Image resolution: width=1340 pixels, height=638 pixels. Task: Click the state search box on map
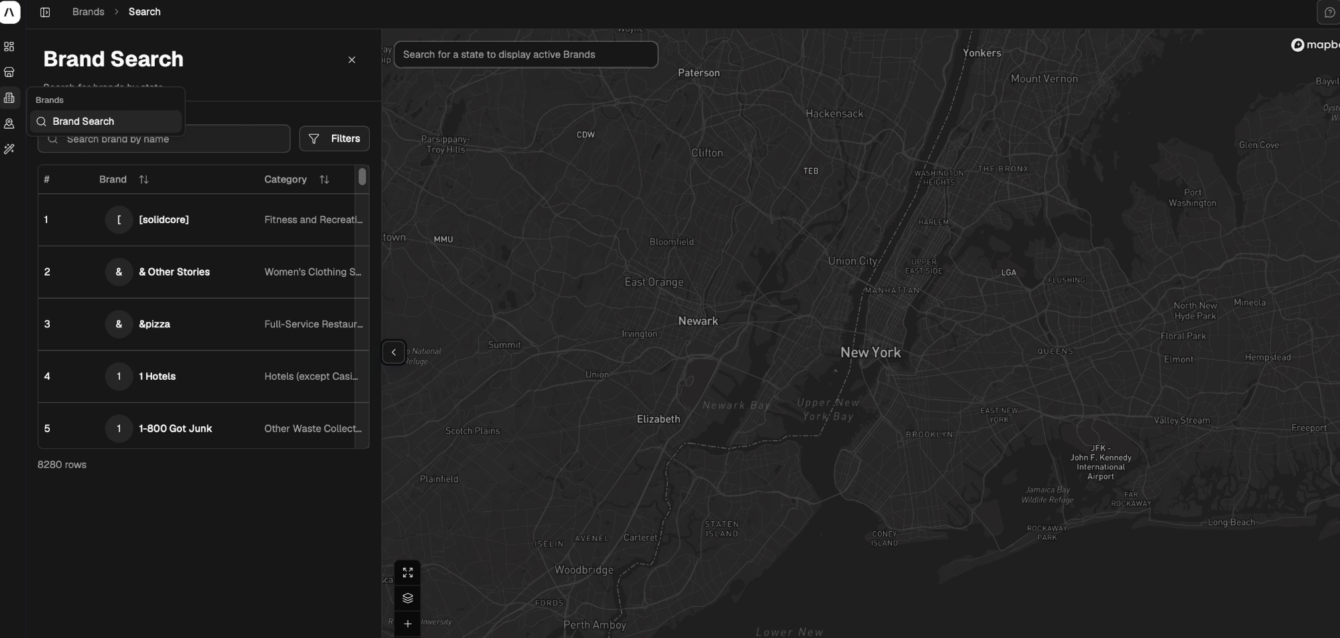pyautogui.click(x=526, y=54)
